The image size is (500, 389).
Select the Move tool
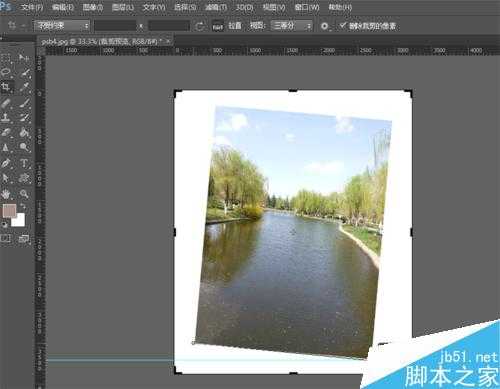pos(24,58)
